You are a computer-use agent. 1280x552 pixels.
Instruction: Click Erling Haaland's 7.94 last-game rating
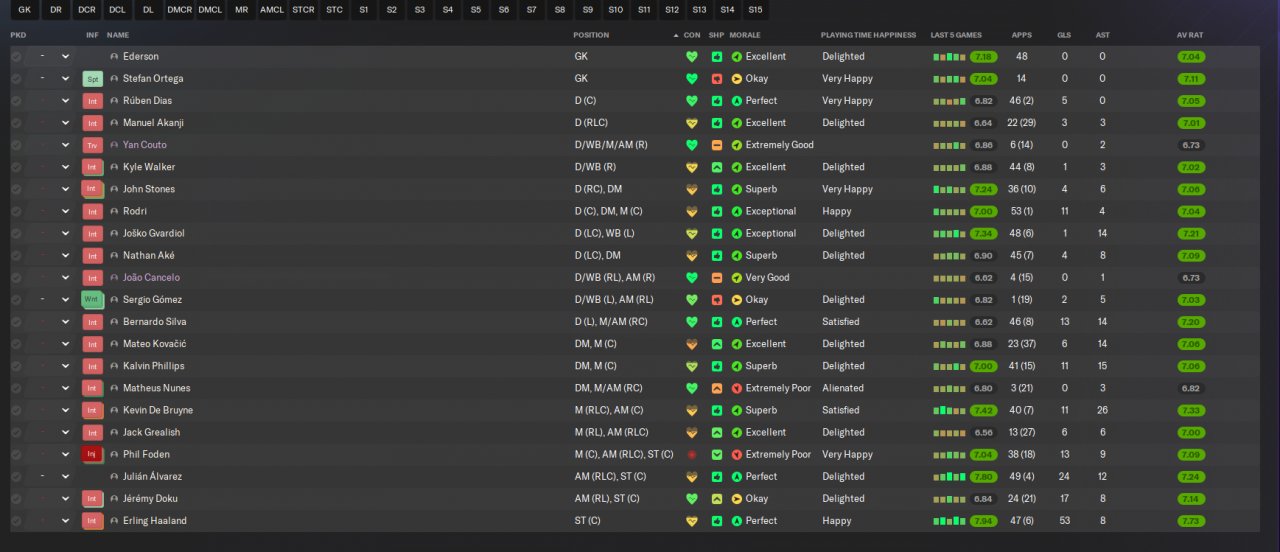coord(983,521)
